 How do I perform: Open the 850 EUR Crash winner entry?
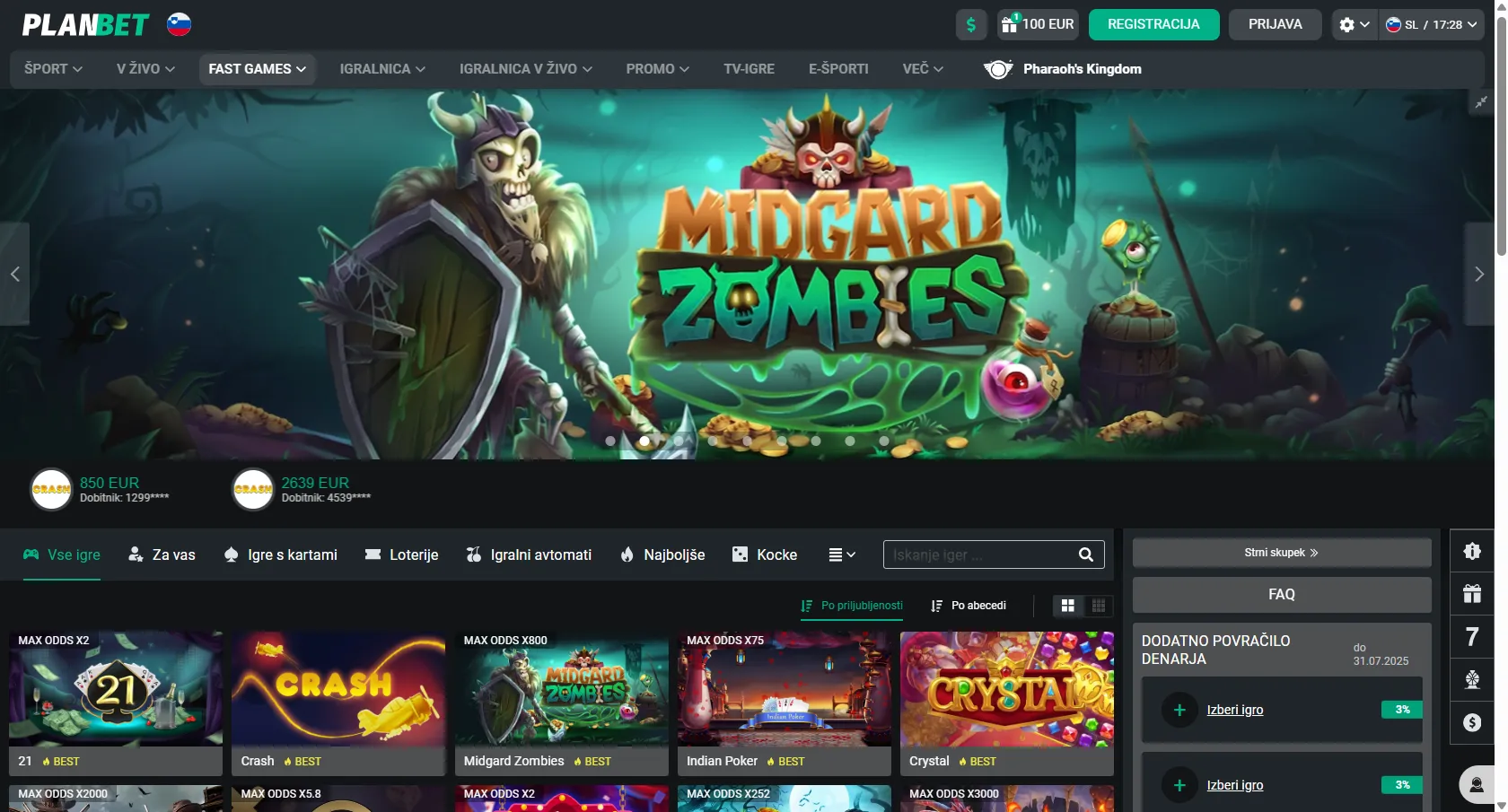coord(101,489)
